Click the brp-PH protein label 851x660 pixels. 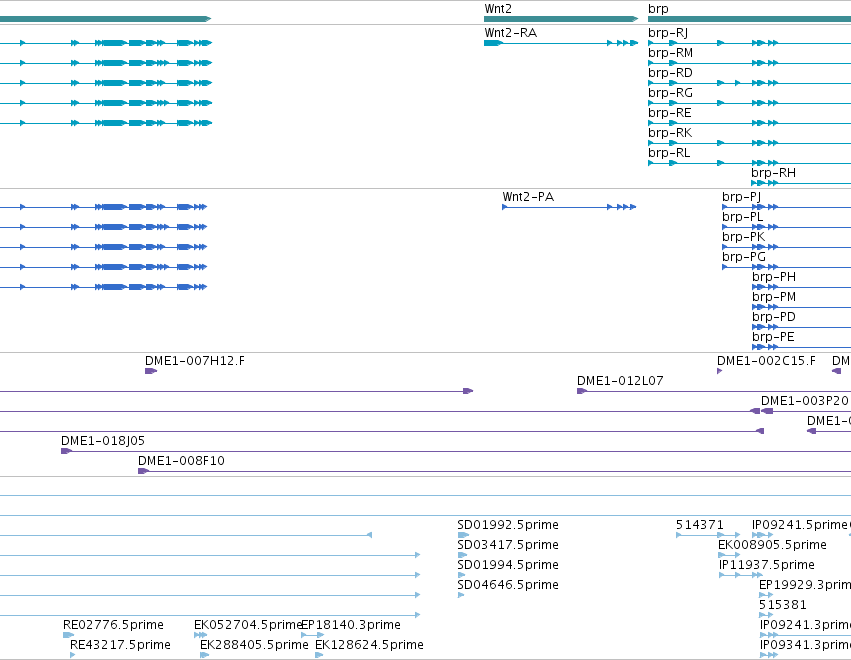click(x=774, y=277)
